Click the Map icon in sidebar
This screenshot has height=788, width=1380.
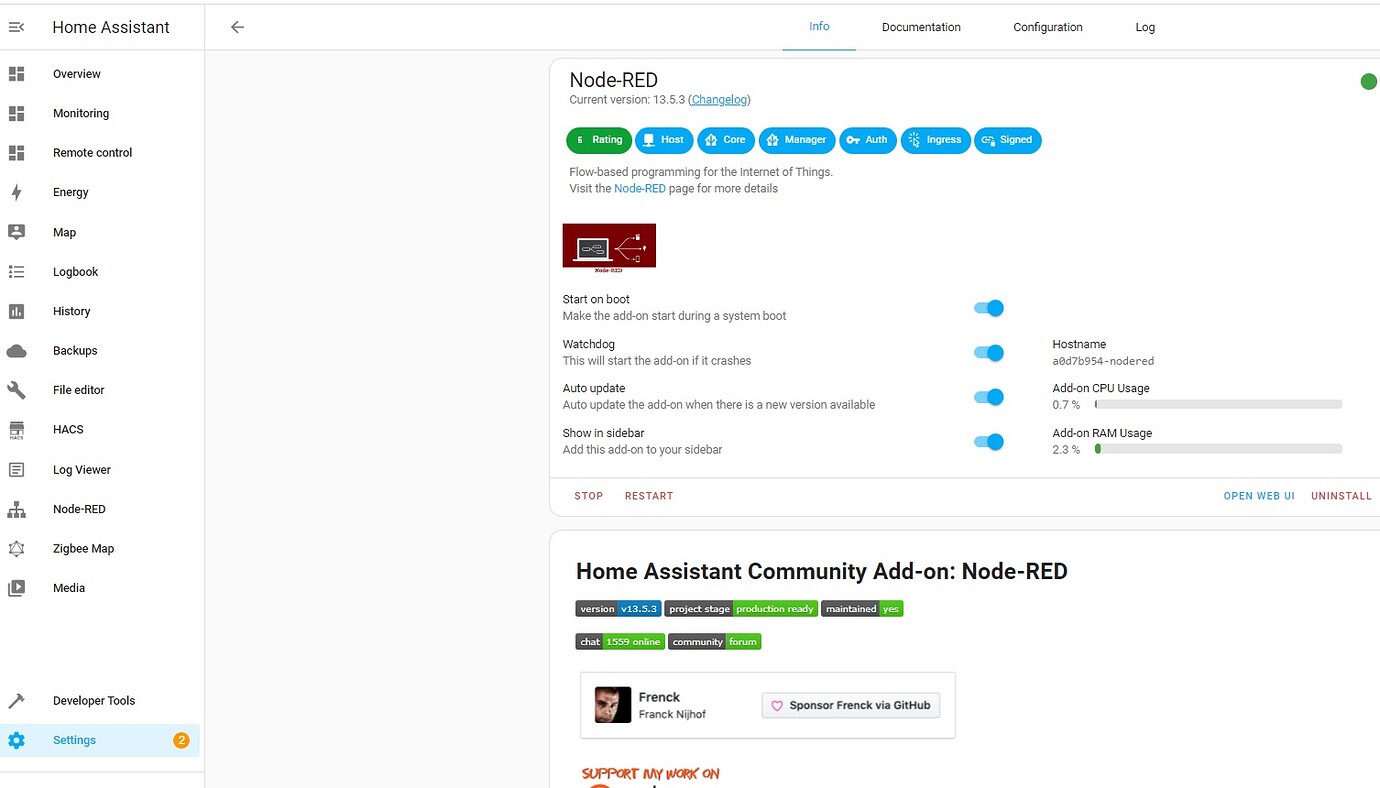pyautogui.click(x=16, y=232)
